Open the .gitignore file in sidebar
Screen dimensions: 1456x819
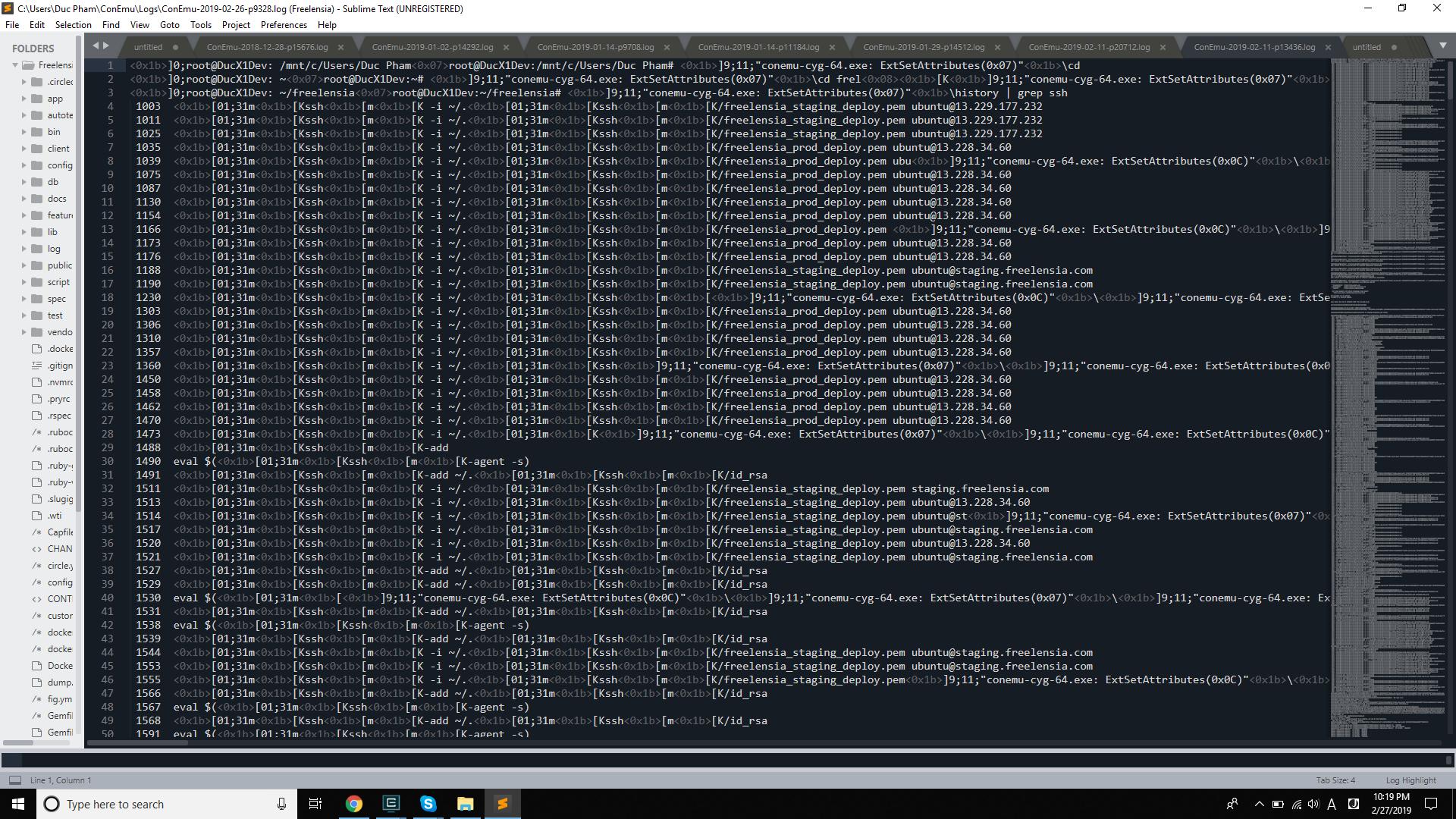pyautogui.click(x=60, y=366)
